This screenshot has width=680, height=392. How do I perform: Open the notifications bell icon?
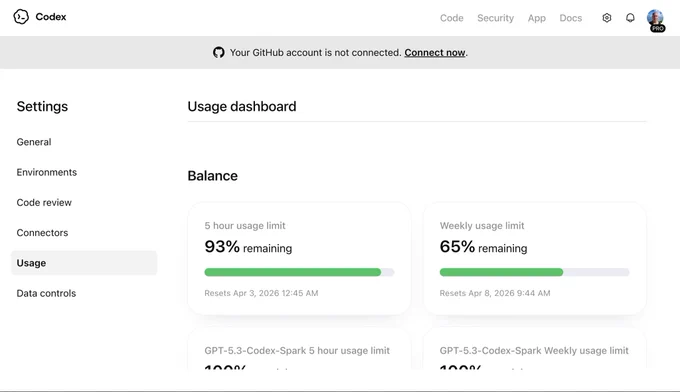click(630, 18)
